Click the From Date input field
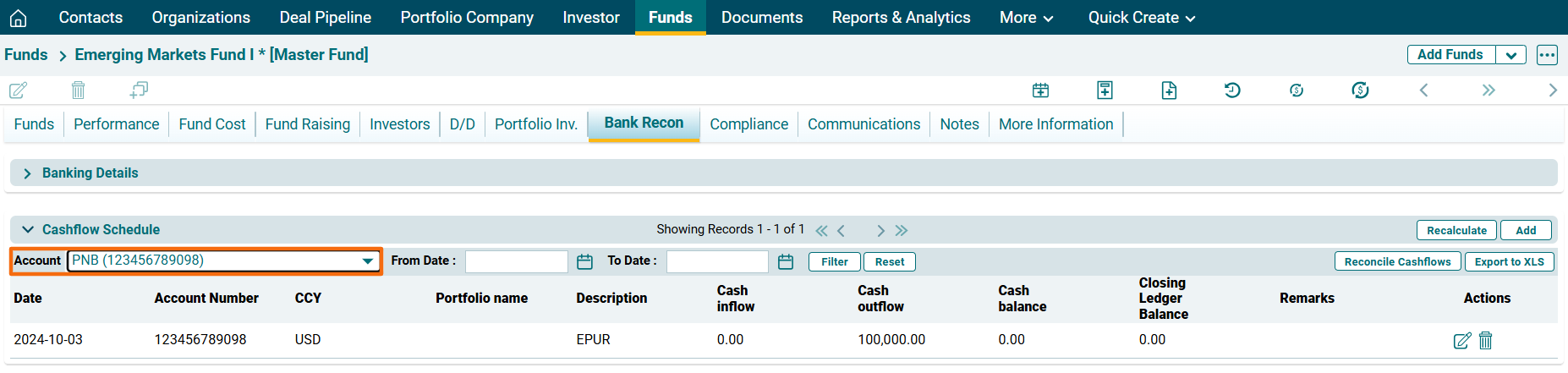Screen dimensions: 1568x373 point(516,262)
